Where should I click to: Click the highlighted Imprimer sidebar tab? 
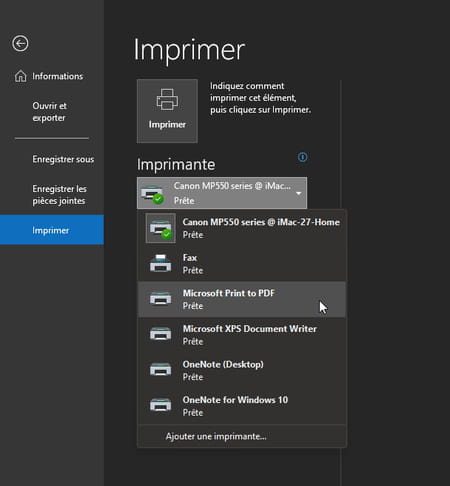52,230
